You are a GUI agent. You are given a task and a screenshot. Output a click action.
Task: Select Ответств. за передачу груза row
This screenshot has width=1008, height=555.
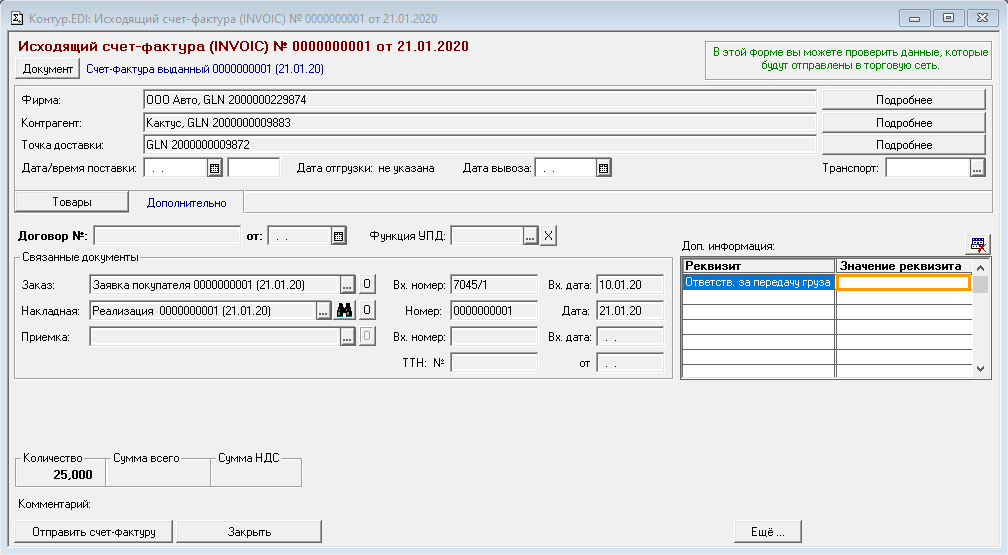(758, 283)
